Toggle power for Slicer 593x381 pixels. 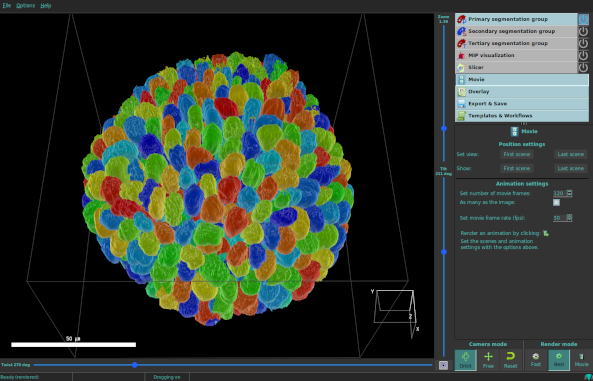click(x=584, y=68)
